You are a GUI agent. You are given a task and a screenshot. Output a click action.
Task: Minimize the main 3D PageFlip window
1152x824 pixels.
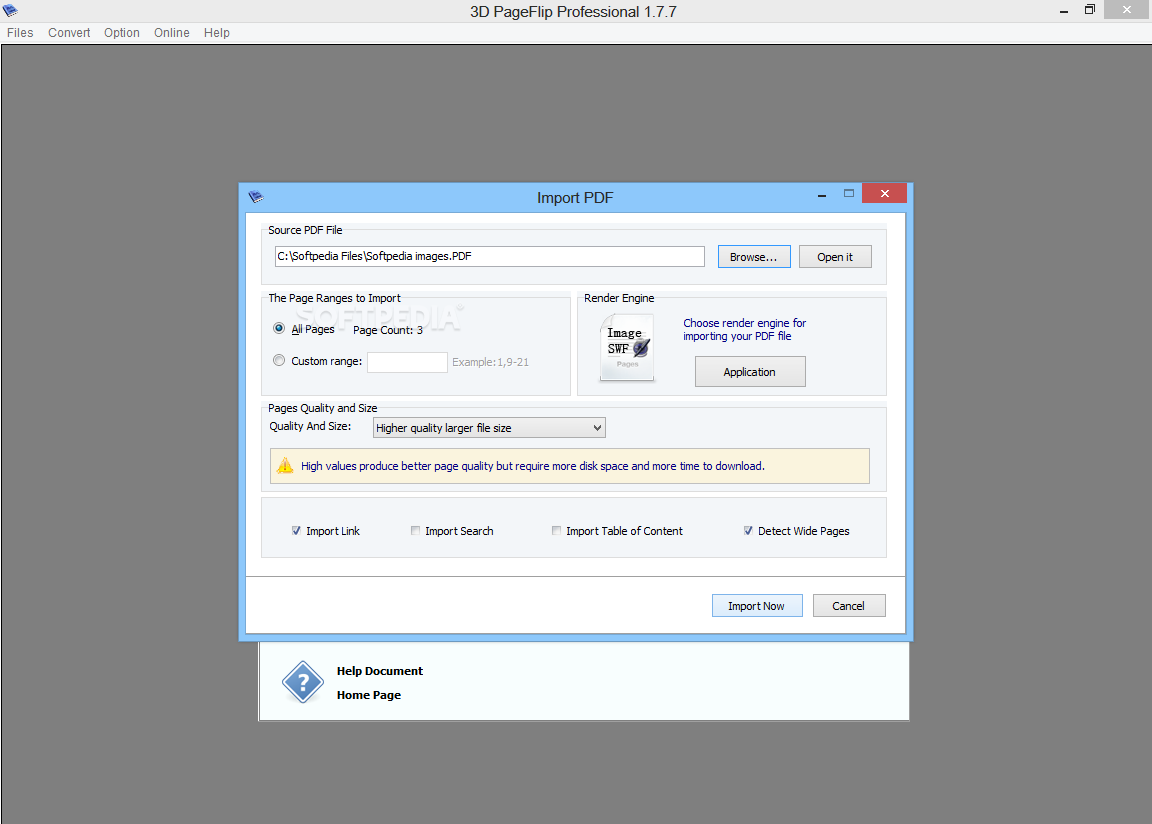(x=1063, y=10)
